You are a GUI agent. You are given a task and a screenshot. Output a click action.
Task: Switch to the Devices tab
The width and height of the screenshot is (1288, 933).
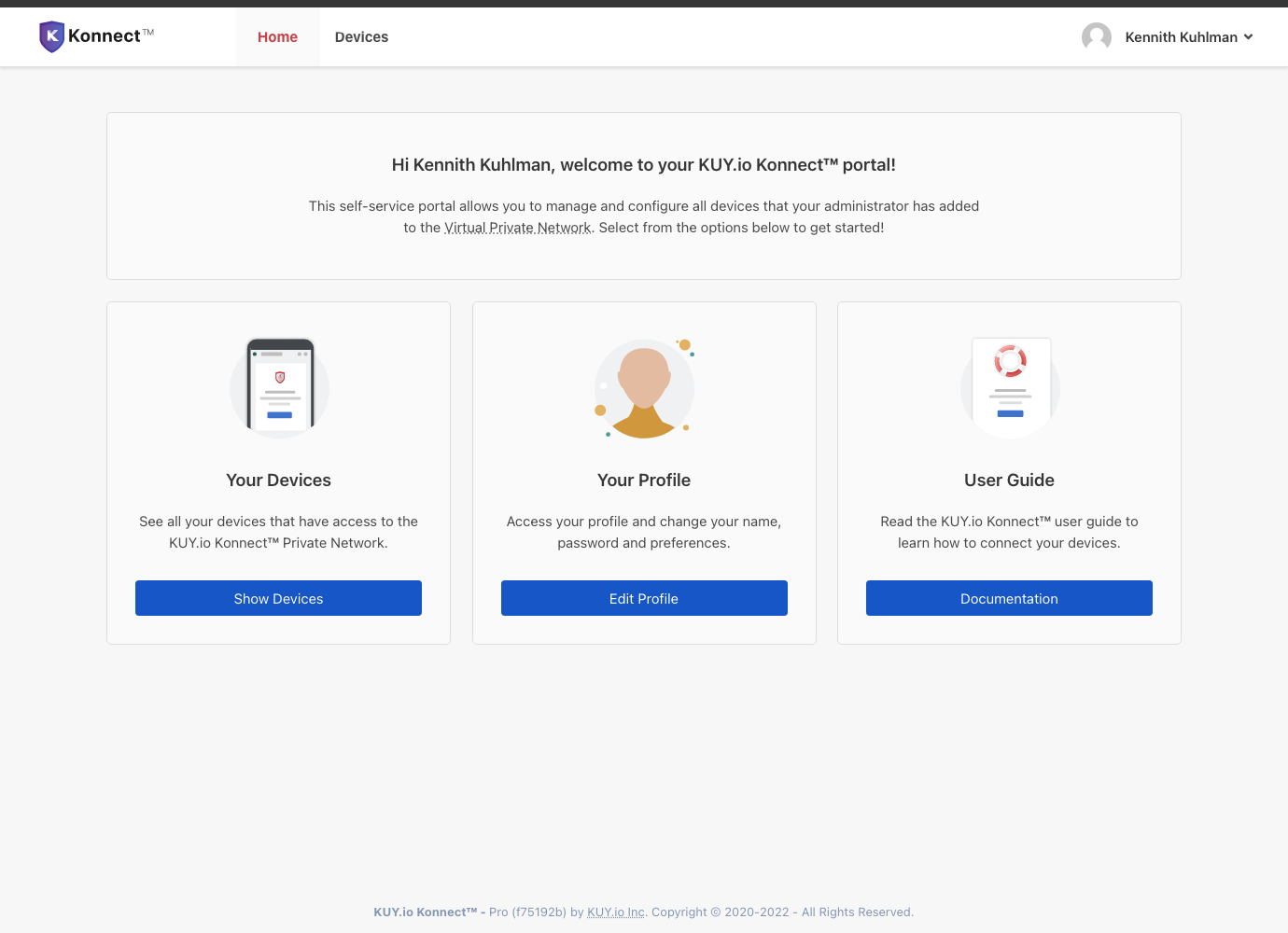point(362,37)
